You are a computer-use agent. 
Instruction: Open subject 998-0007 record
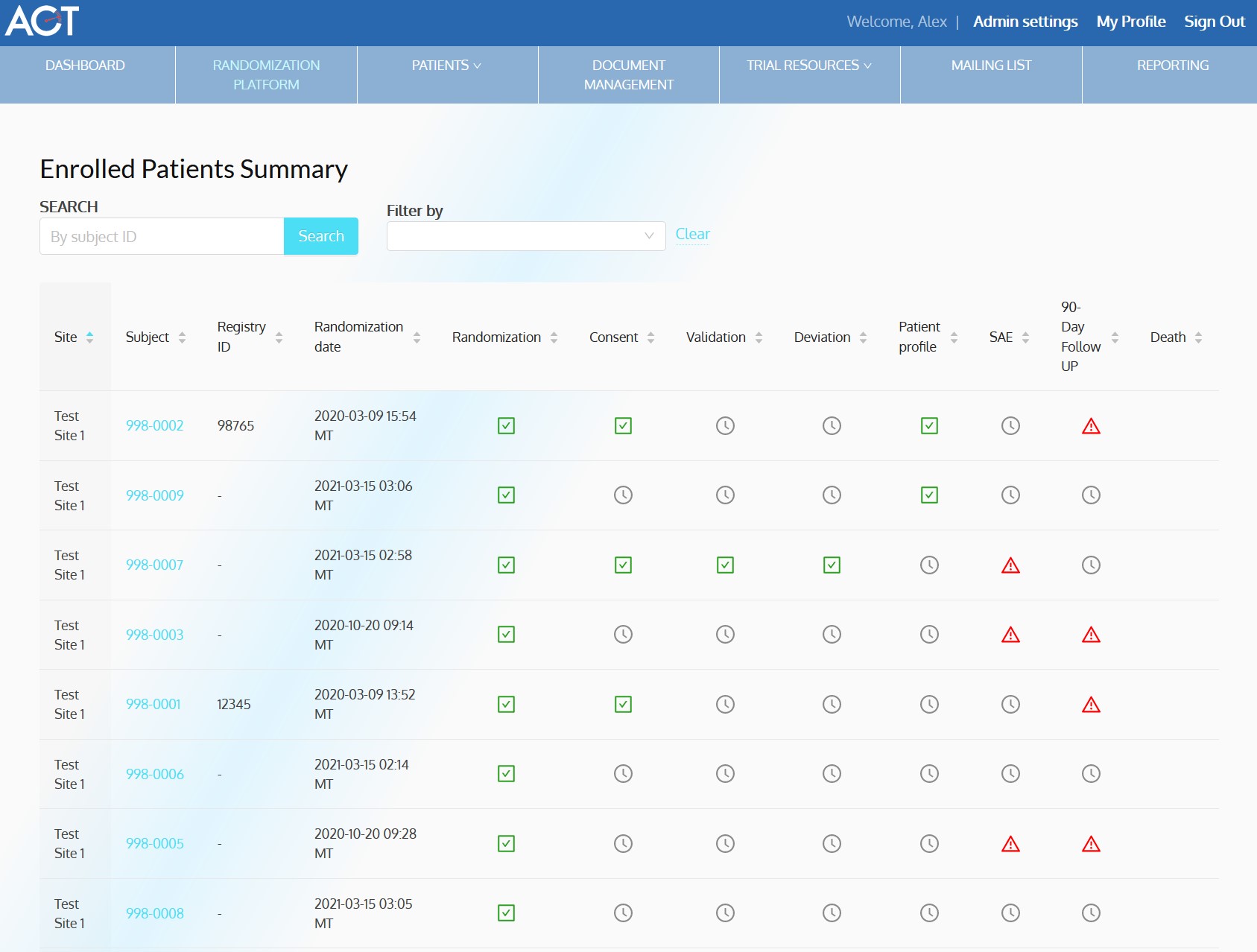coord(154,565)
